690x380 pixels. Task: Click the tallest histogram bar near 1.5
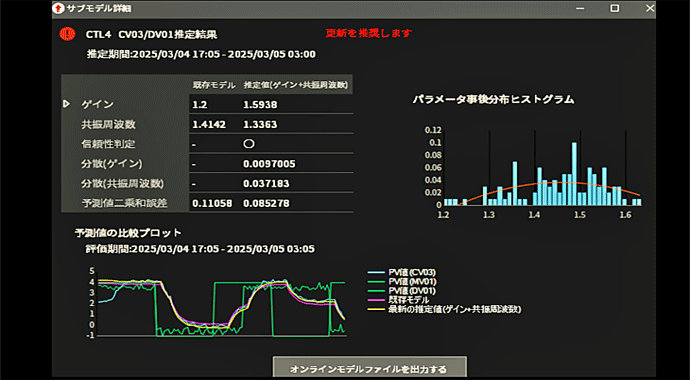574,173
